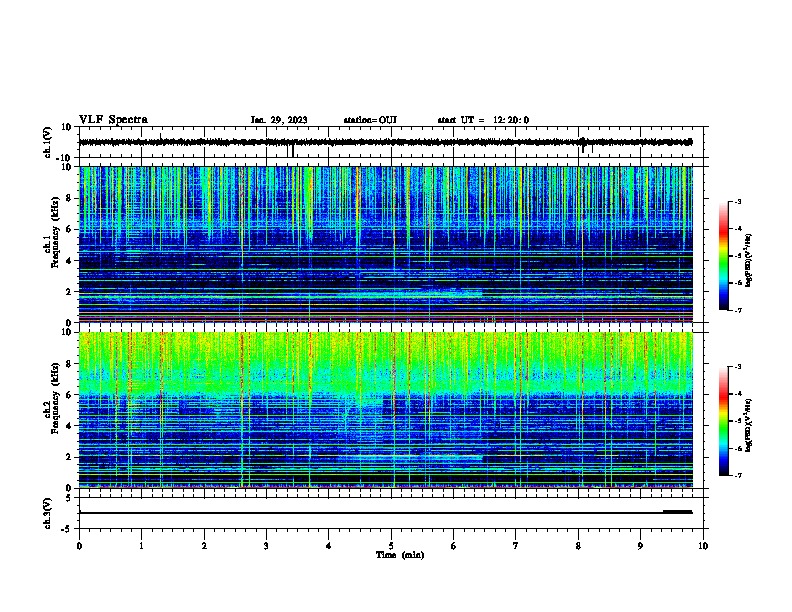The image size is (792, 612).
Task: Click the "VLF Spectra" plot title
Action: tap(113, 120)
